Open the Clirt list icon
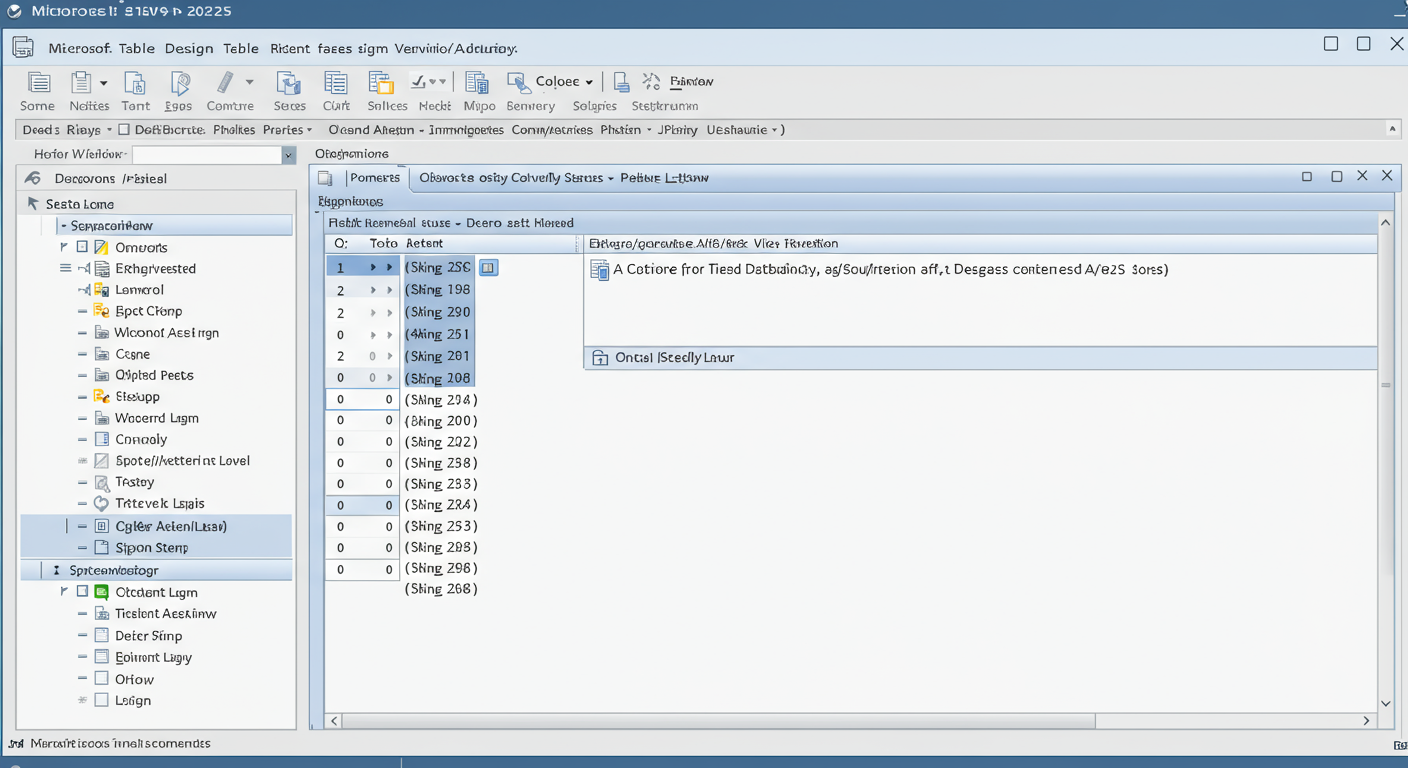The width and height of the screenshot is (1408, 768). tap(336, 84)
